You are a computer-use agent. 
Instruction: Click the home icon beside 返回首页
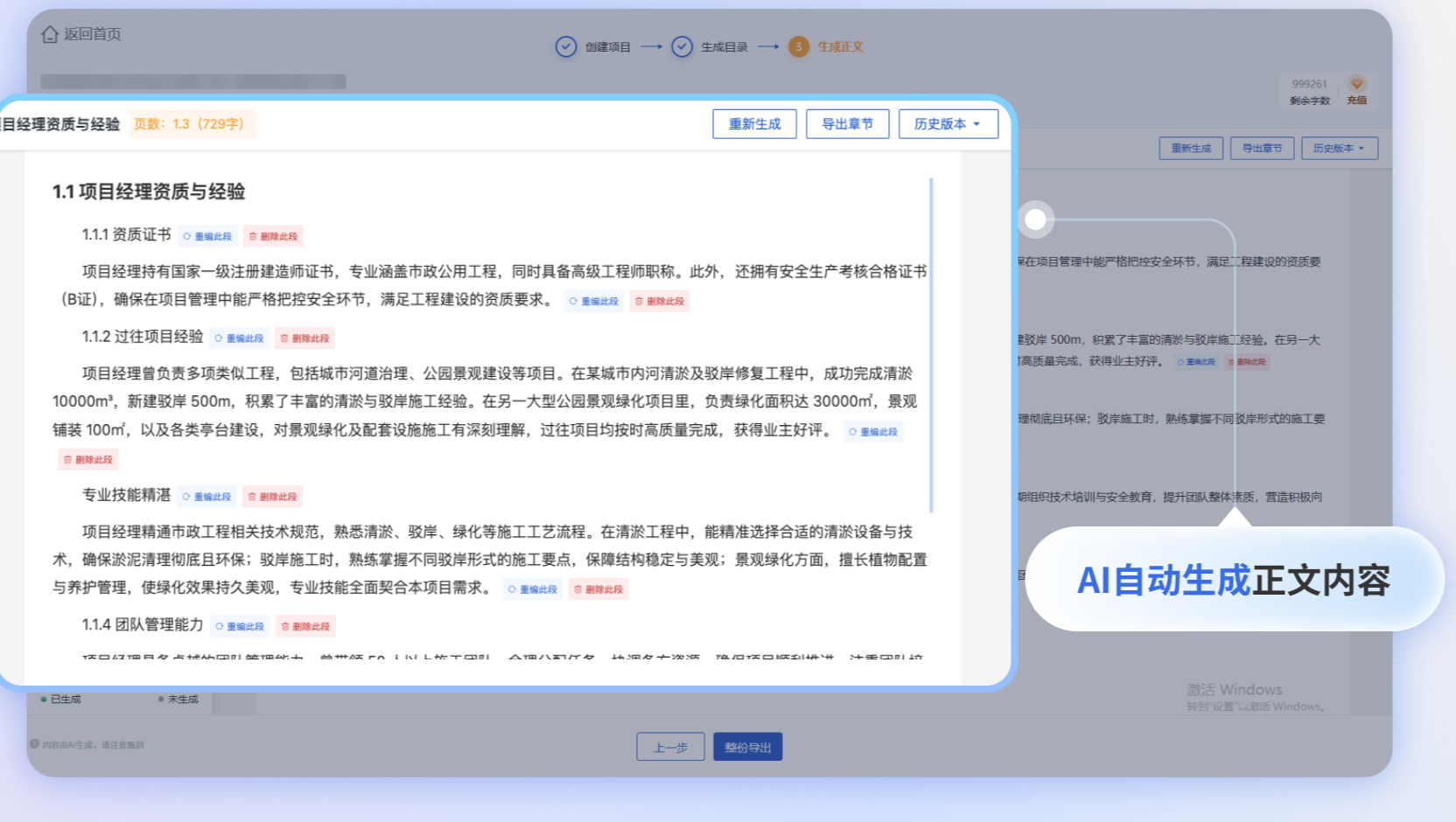(50, 34)
